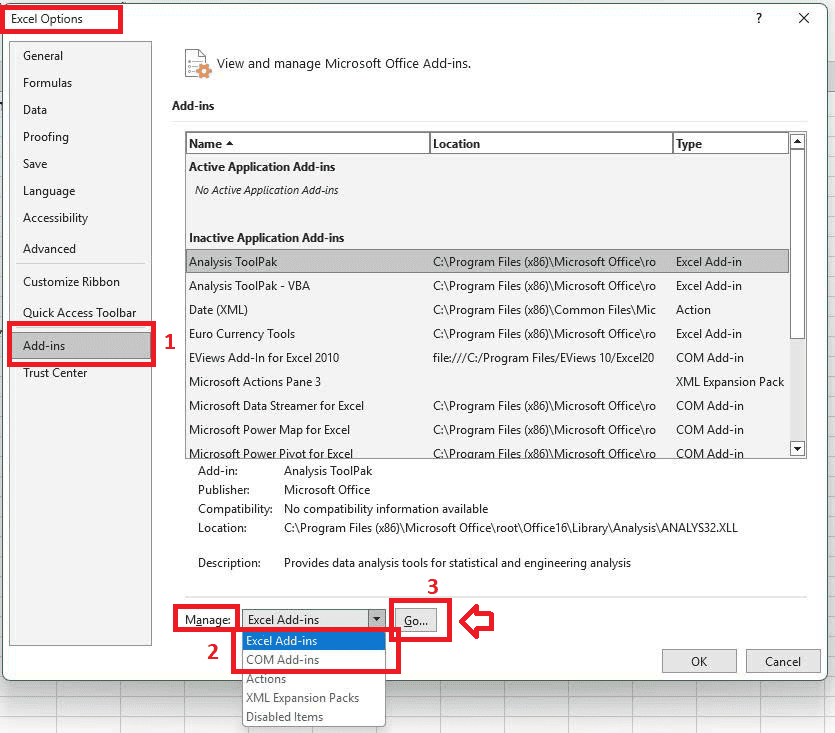Open the Trust Center settings page

54,373
